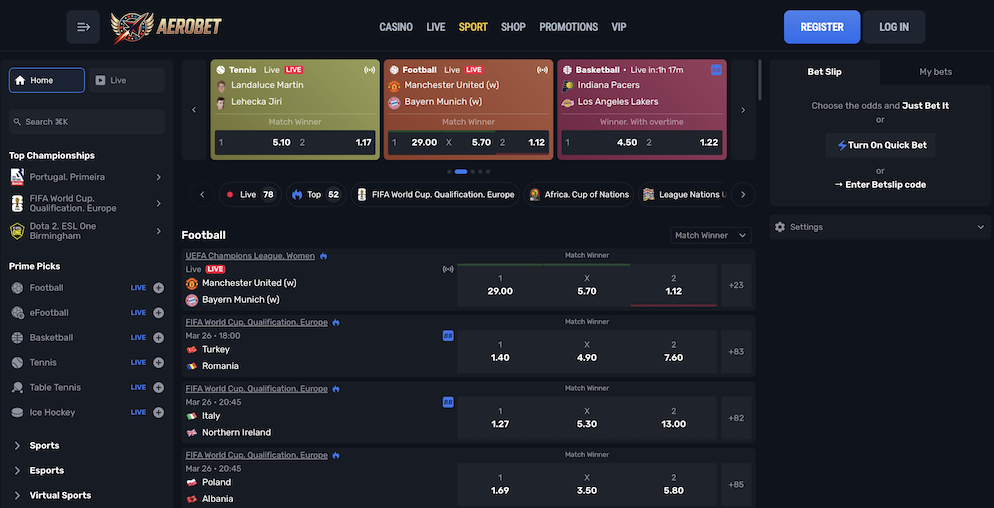Click the bet builder icon for Turkey vs Romania
994x508 pixels.
(448, 335)
